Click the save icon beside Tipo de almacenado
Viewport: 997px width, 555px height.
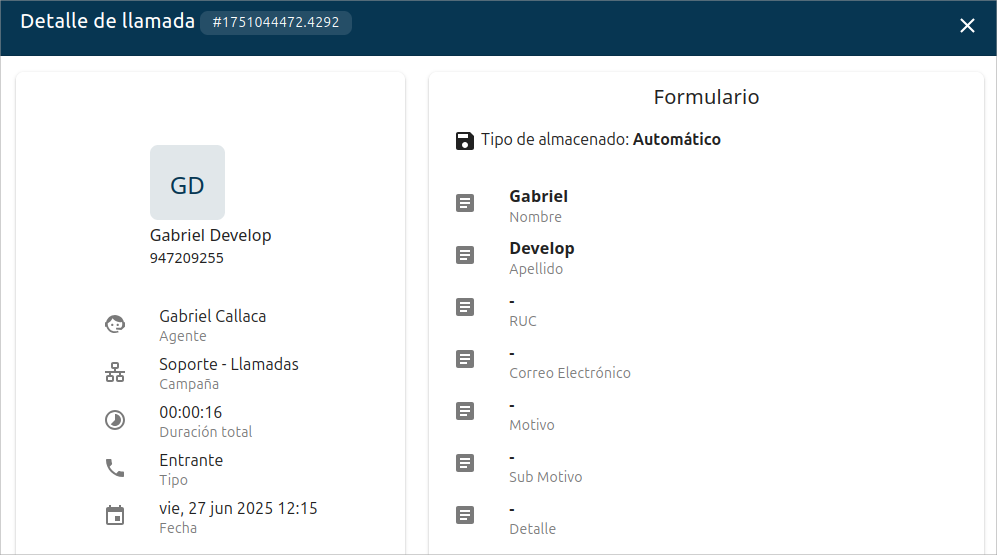tap(465, 140)
